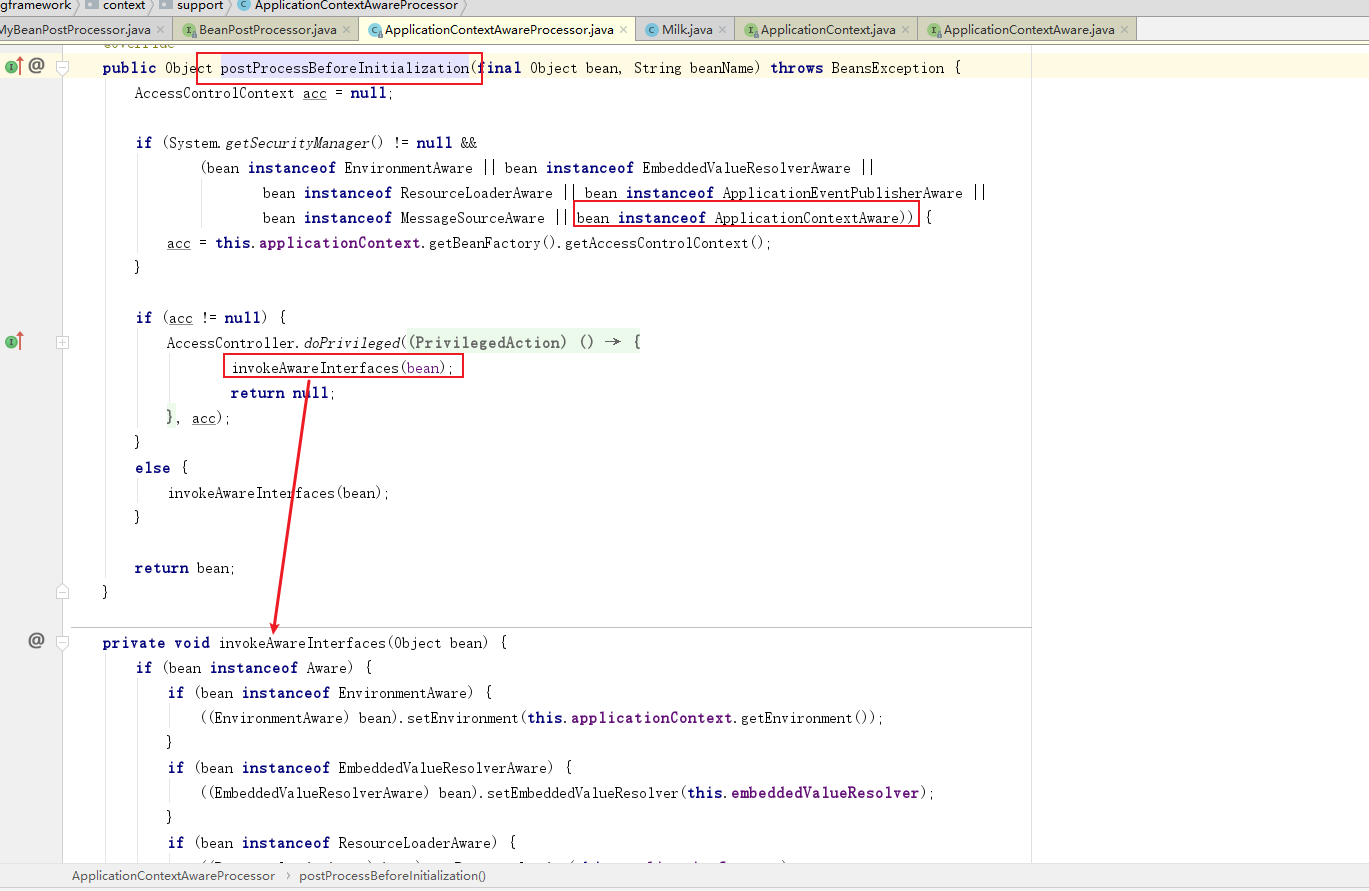Close the MyBeanPostProcessor.java tab

point(162,30)
